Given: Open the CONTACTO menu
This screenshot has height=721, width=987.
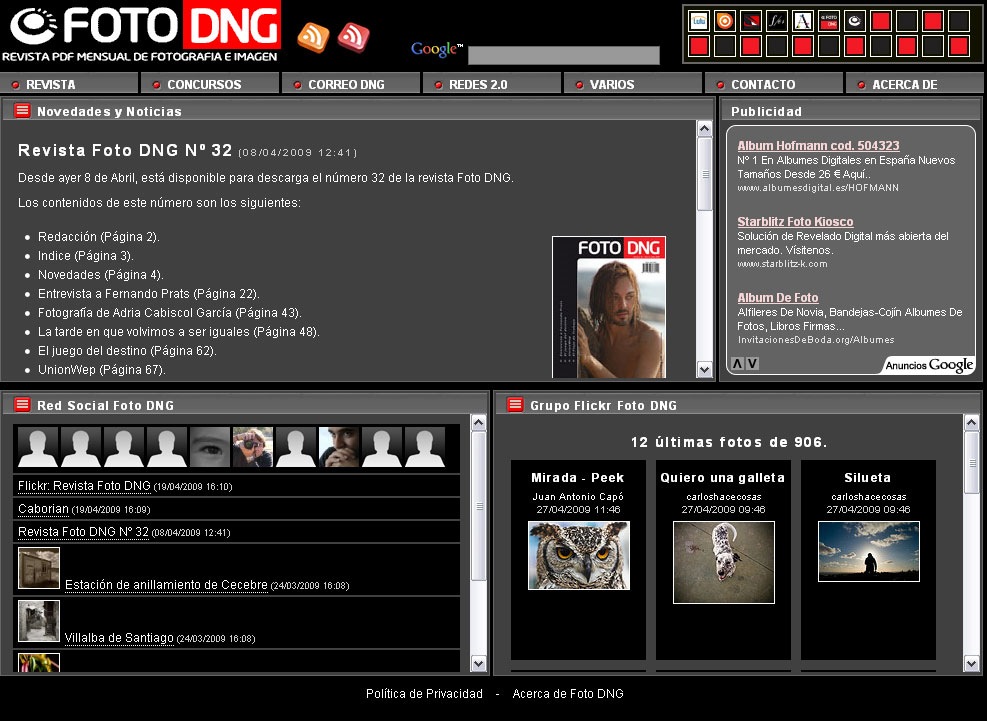Looking at the screenshot, I should [774, 84].
